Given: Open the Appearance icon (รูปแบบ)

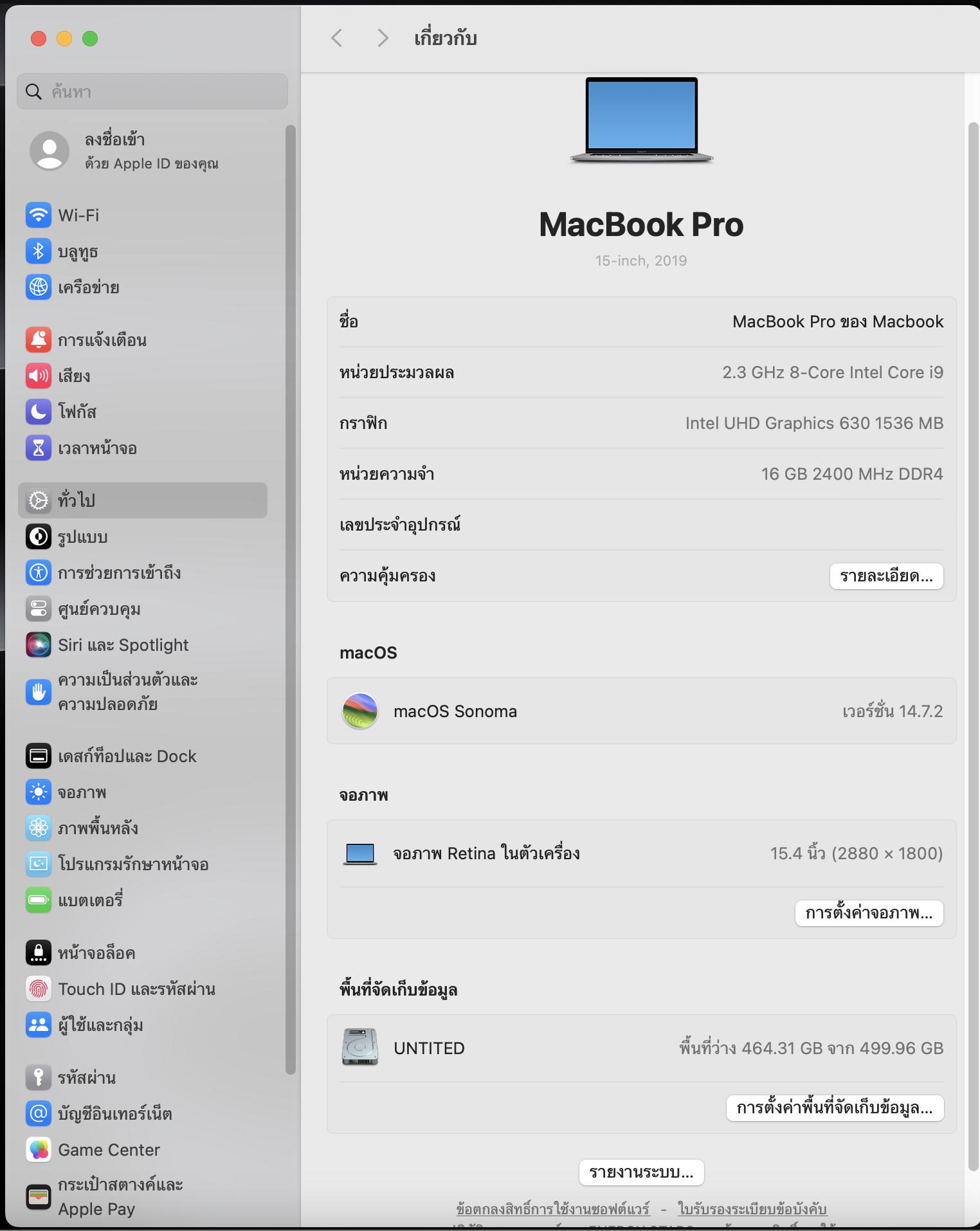Looking at the screenshot, I should [39, 536].
